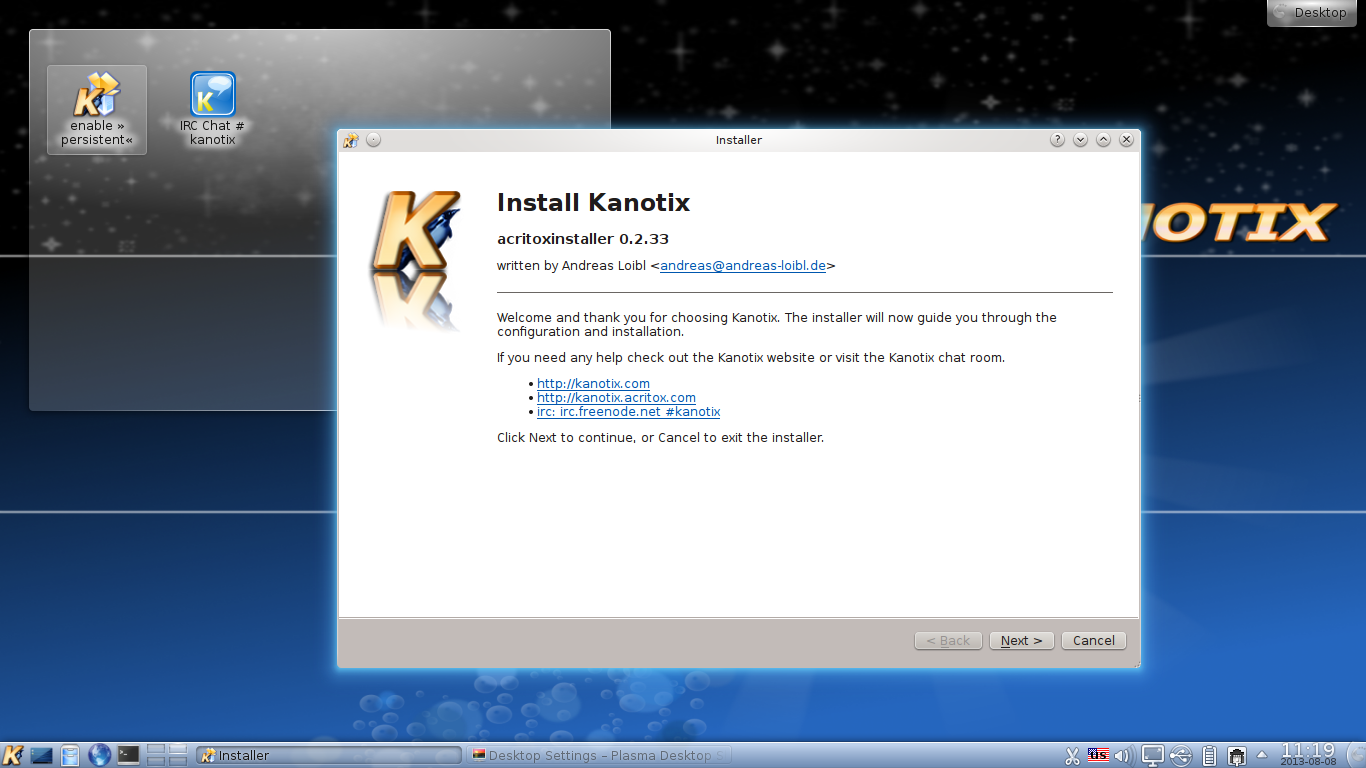Open the USB device notifier in tray

click(1181, 755)
